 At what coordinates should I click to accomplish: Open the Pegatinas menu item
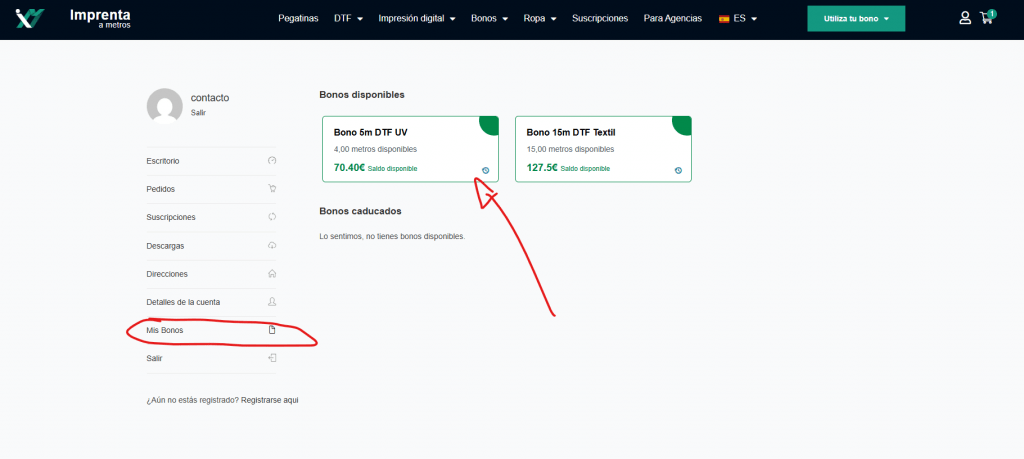(298, 18)
